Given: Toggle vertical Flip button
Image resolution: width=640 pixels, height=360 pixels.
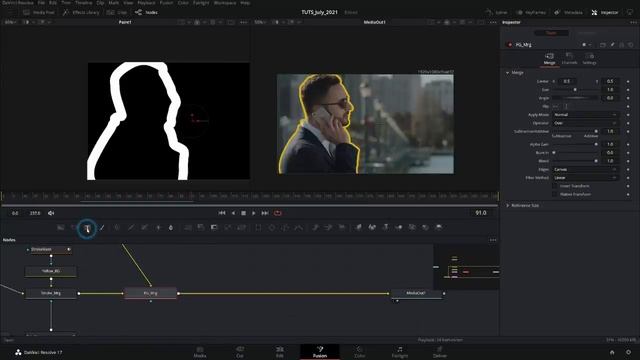Looking at the screenshot, I should [x=566, y=107].
